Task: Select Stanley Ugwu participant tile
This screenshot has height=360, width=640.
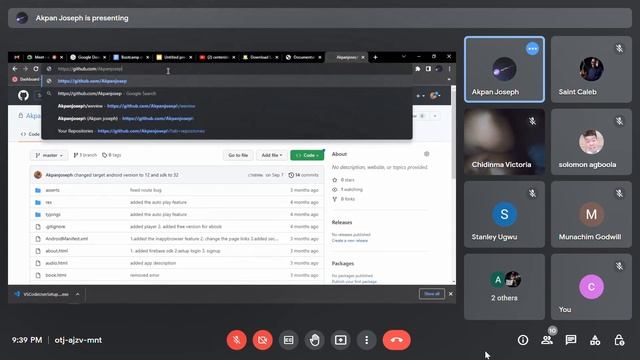Action: [x=504, y=214]
